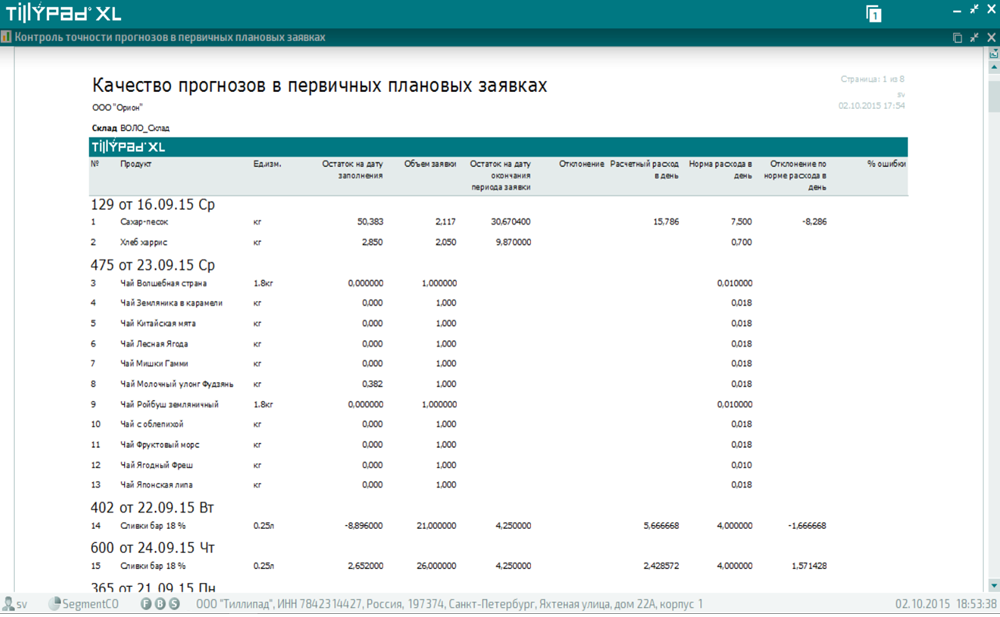This screenshot has width=1000, height=617.
Task: Click the group header 402 от 22.09.15 Вт
Action: pos(152,507)
